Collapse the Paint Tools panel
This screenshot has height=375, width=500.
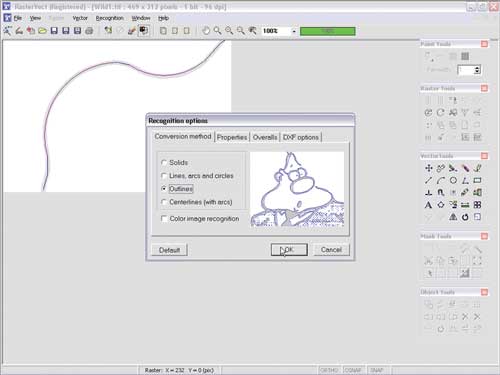point(484,44)
